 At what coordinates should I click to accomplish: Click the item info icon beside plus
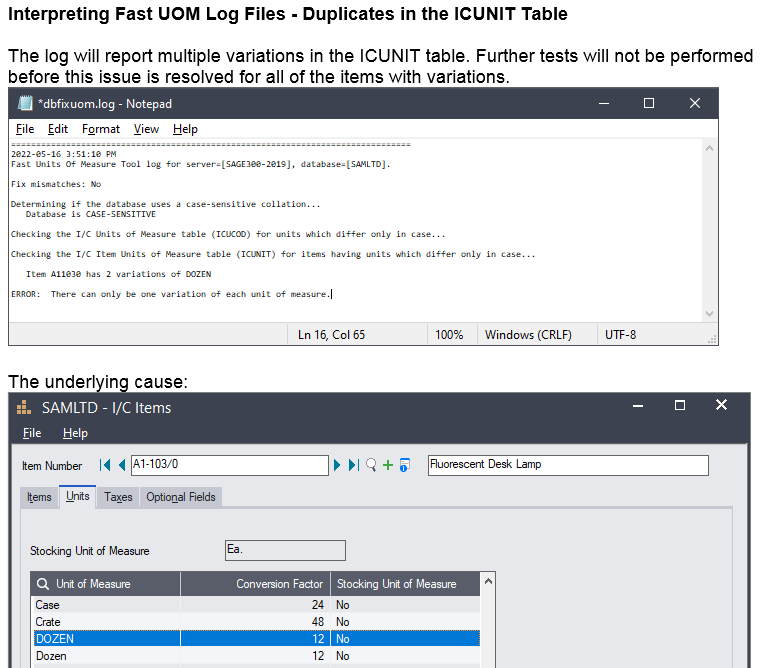coord(405,465)
